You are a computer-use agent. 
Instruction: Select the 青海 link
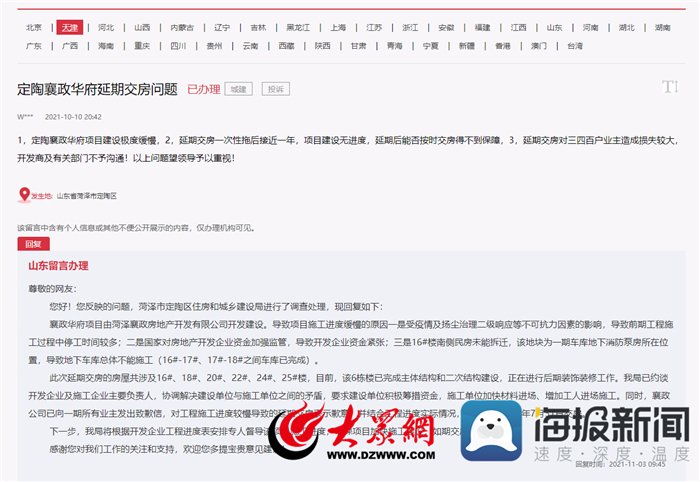pyautogui.click(x=395, y=46)
